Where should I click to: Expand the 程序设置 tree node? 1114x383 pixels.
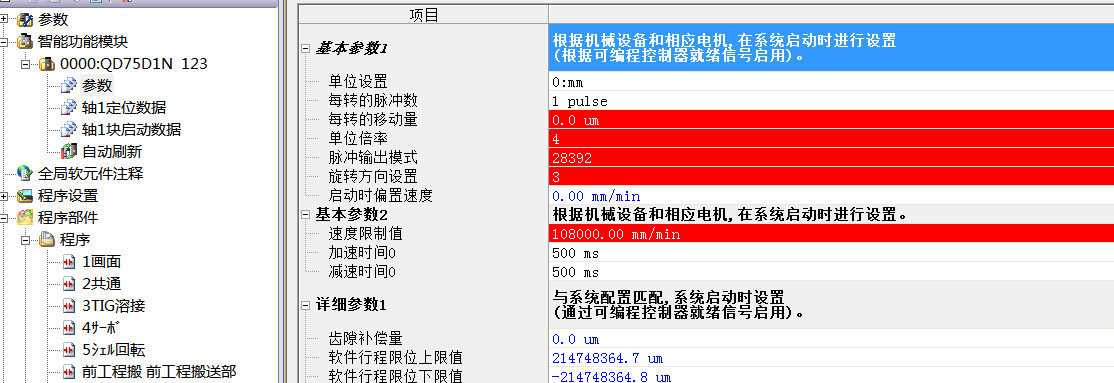point(4,195)
